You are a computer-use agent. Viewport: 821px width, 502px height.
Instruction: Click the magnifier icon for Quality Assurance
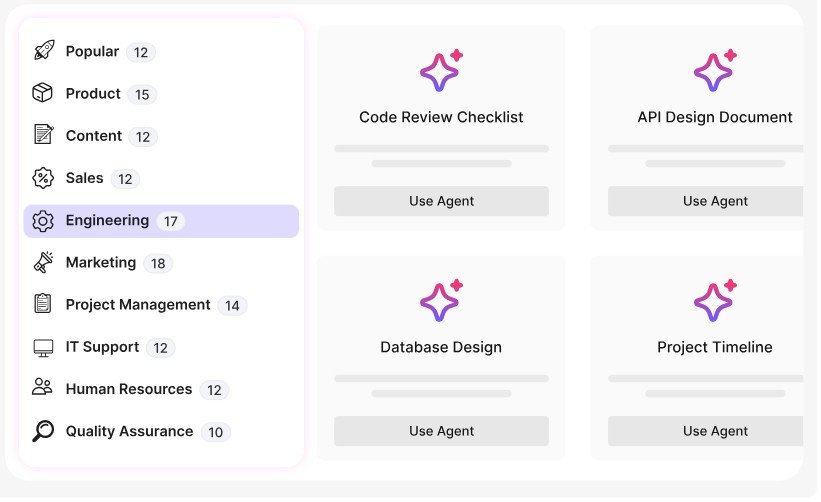point(43,431)
